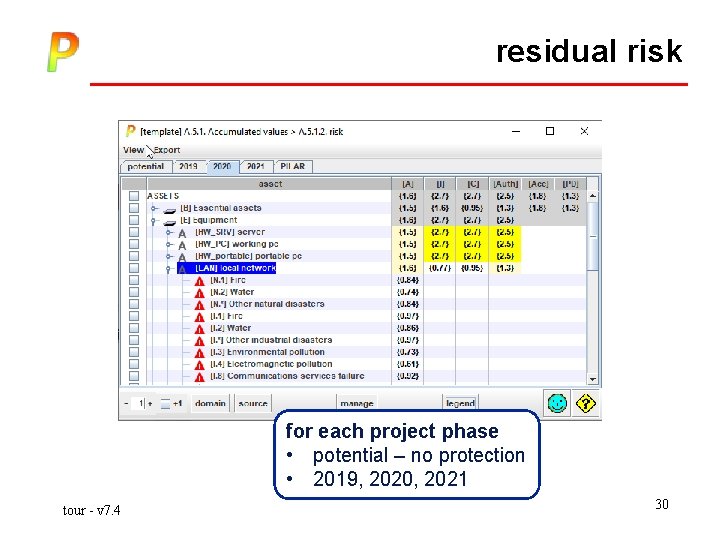Click the layer icon for Essential assets

[170, 210]
